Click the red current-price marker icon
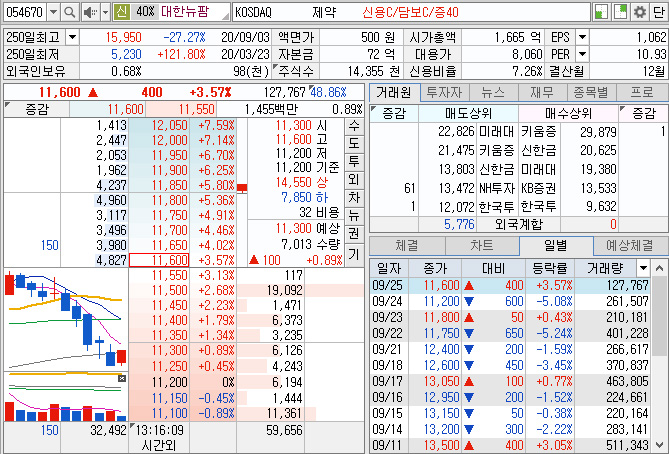Image resolution: width=669 pixels, height=454 pixels. (242, 188)
